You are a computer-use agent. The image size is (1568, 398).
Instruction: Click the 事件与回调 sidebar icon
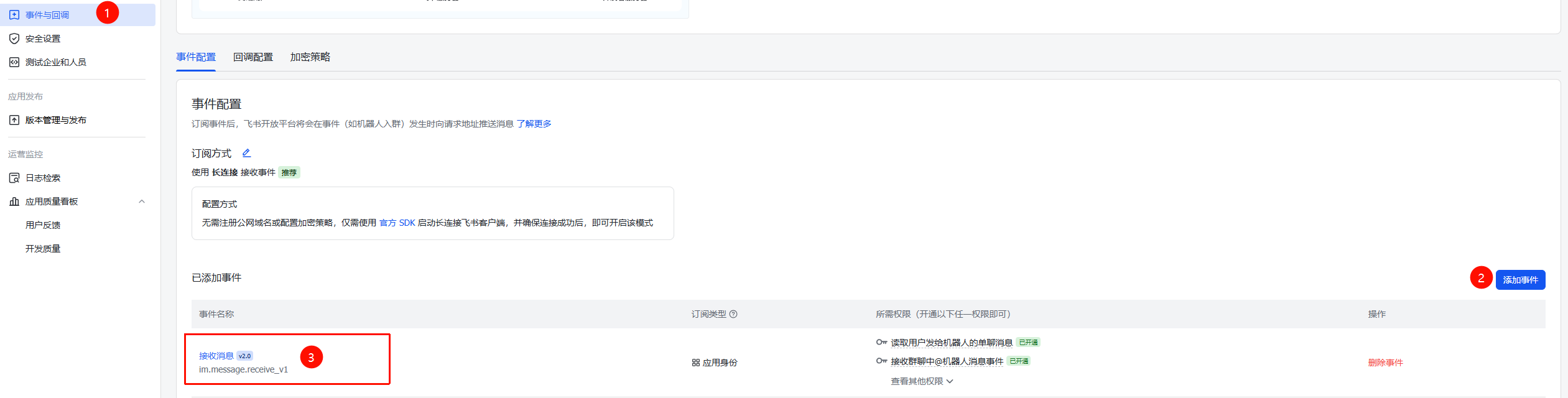pyautogui.click(x=14, y=15)
